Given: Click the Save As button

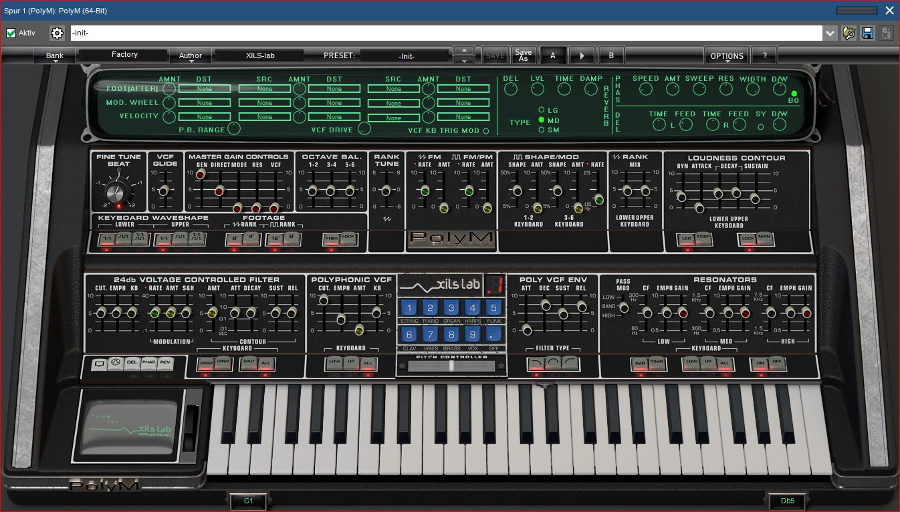Looking at the screenshot, I should pyautogui.click(x=523, y=55).
